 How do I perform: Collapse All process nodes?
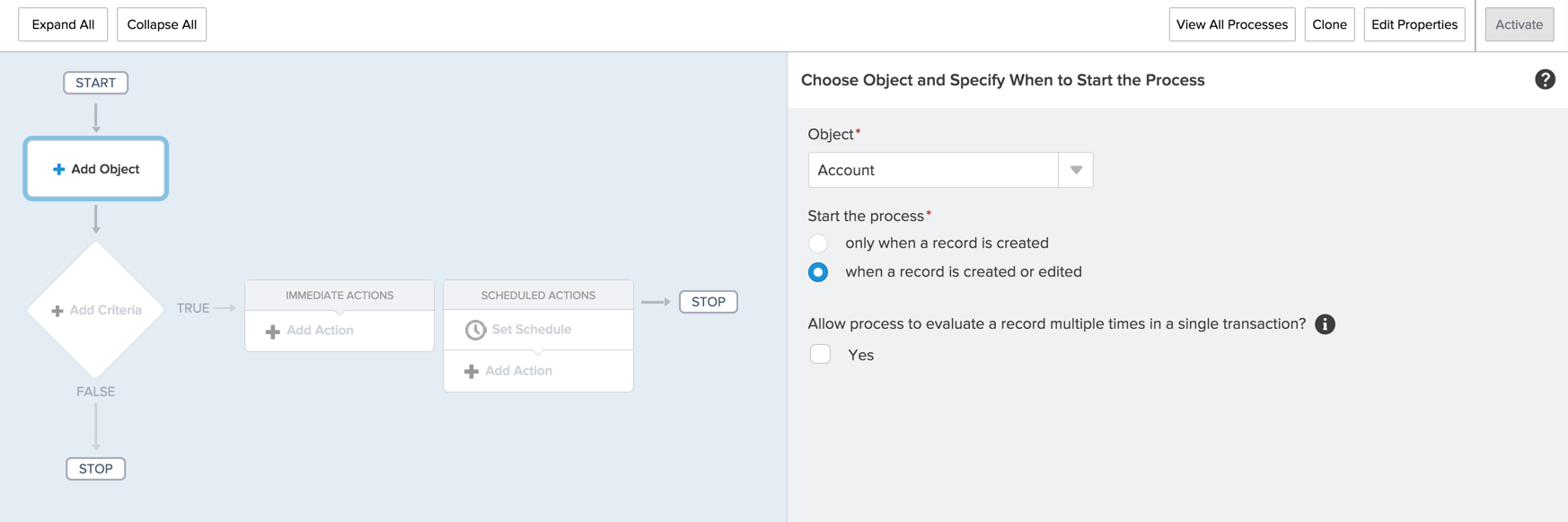point(162,24)
